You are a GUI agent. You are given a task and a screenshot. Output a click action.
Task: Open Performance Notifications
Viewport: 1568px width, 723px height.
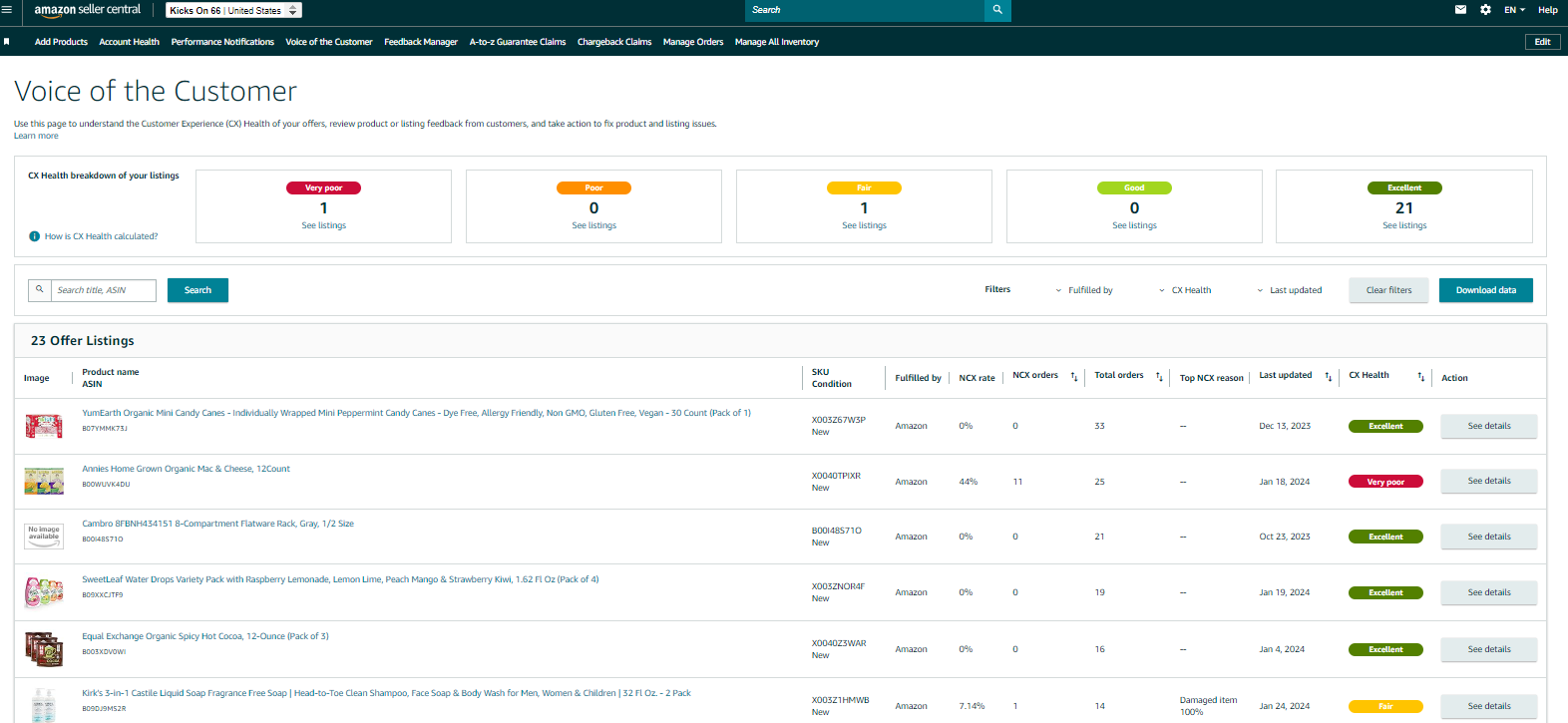[222, 42]
